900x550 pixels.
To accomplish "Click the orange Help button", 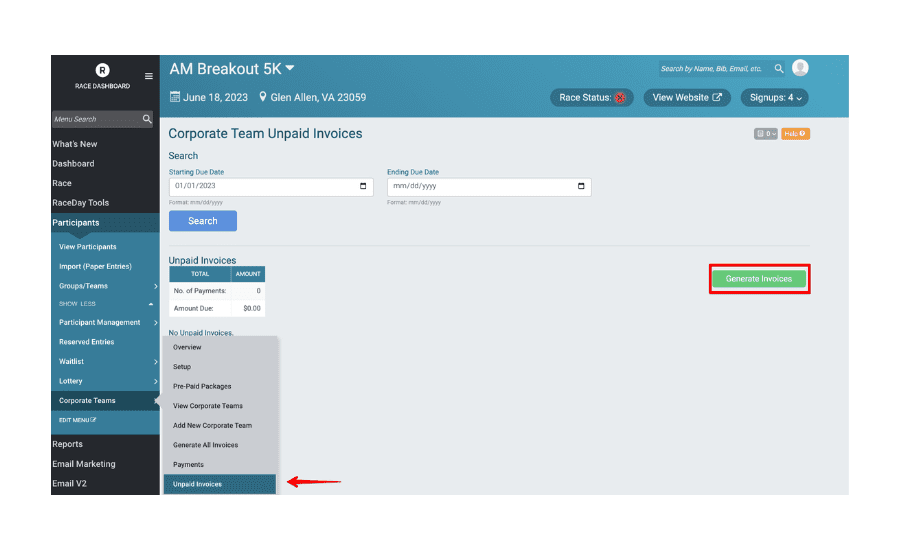I will 795,134.
